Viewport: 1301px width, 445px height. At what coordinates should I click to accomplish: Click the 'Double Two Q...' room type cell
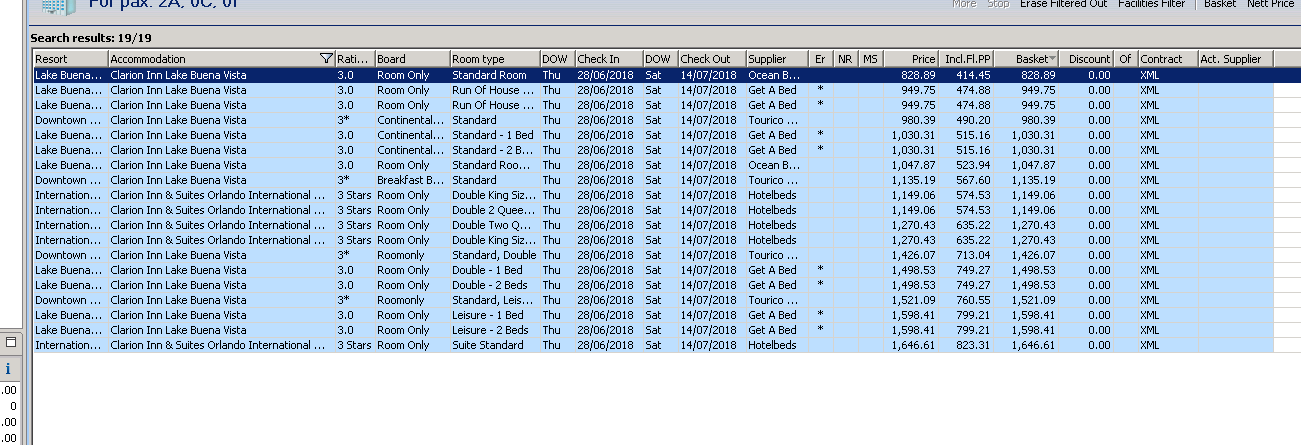495,225
